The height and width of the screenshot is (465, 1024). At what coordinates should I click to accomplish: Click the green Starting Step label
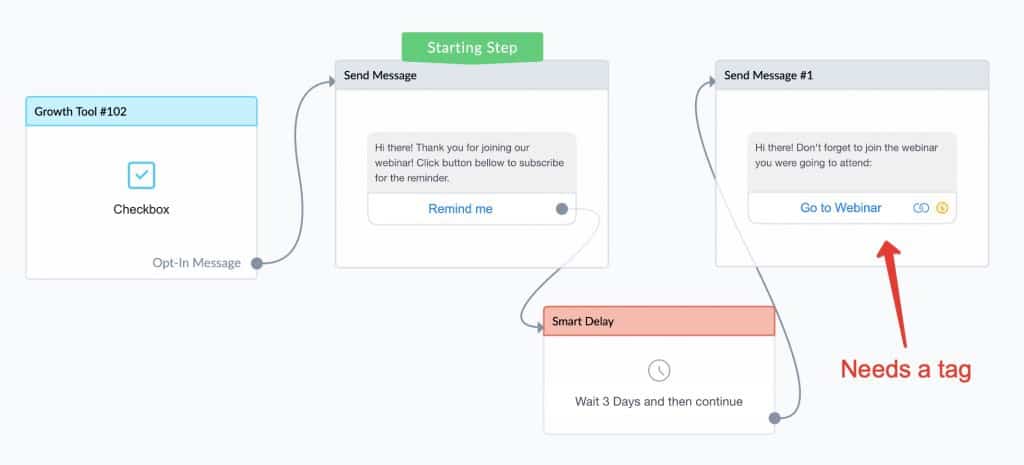pyautogui.click(x=472, y=48)
